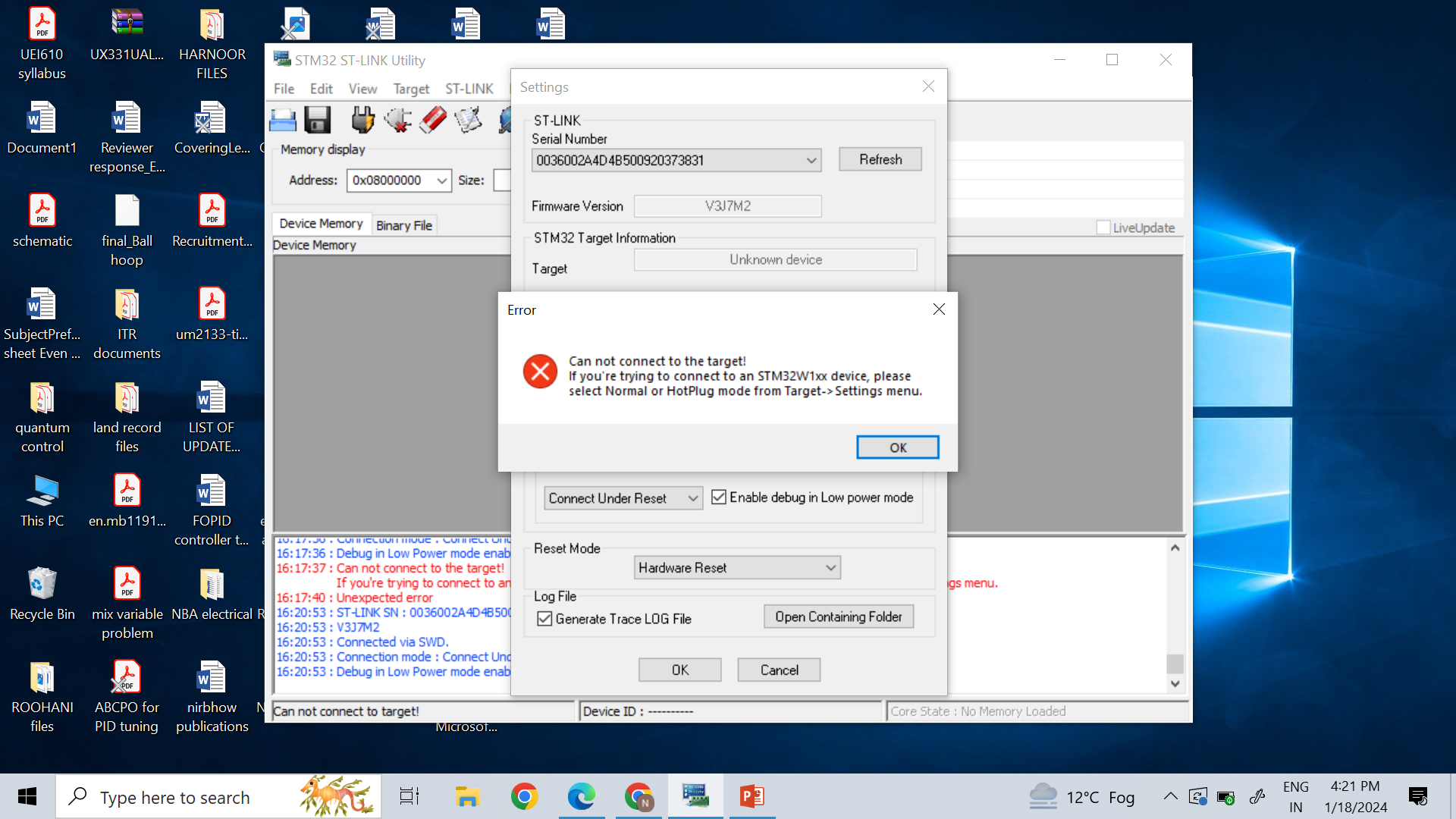Click the Open file toolbar icon
The width and height of the screenshot is (1456, 819).
[x=283, y=121]
